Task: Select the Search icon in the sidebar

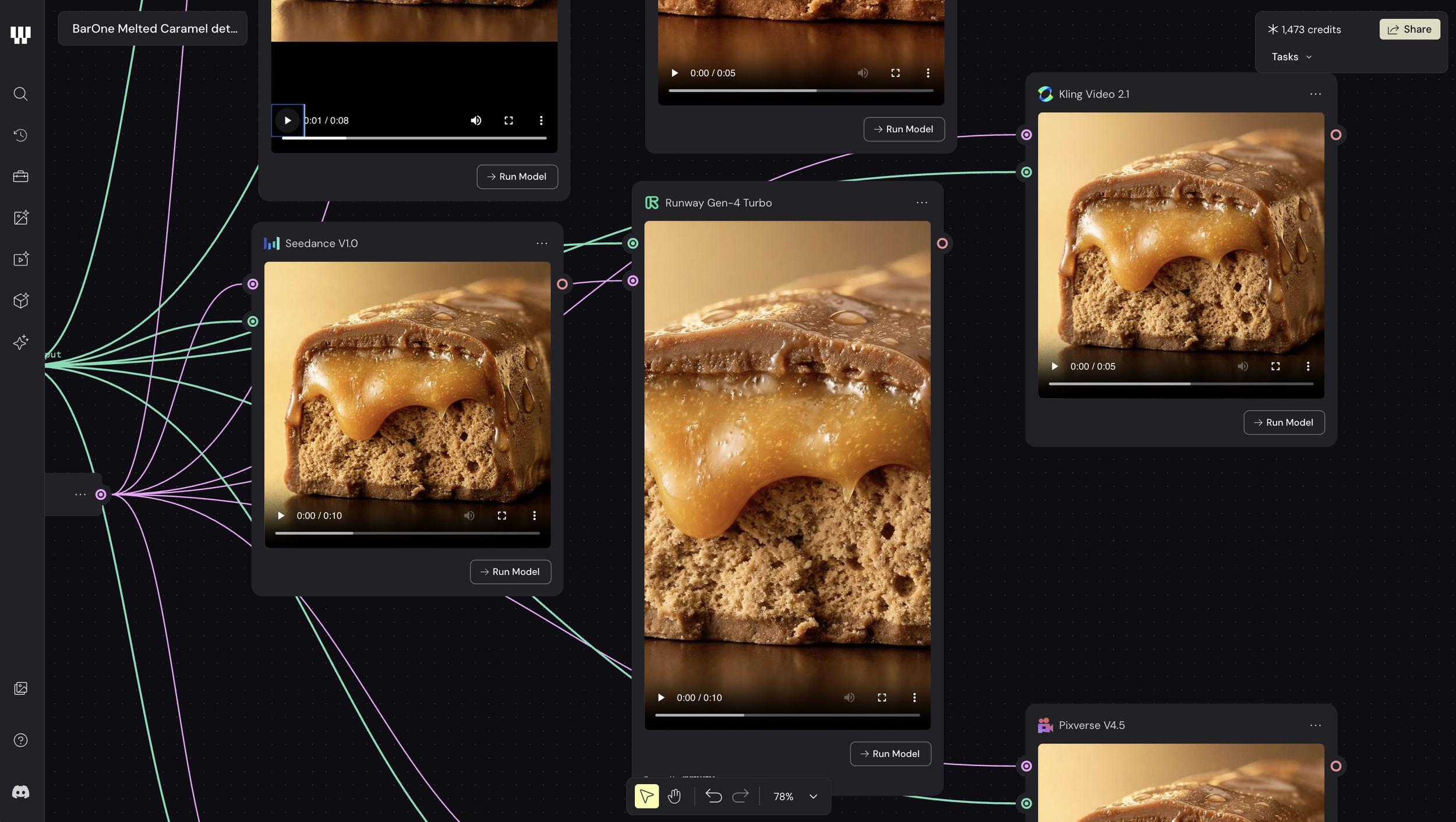Action: click(x=20, y=94)
